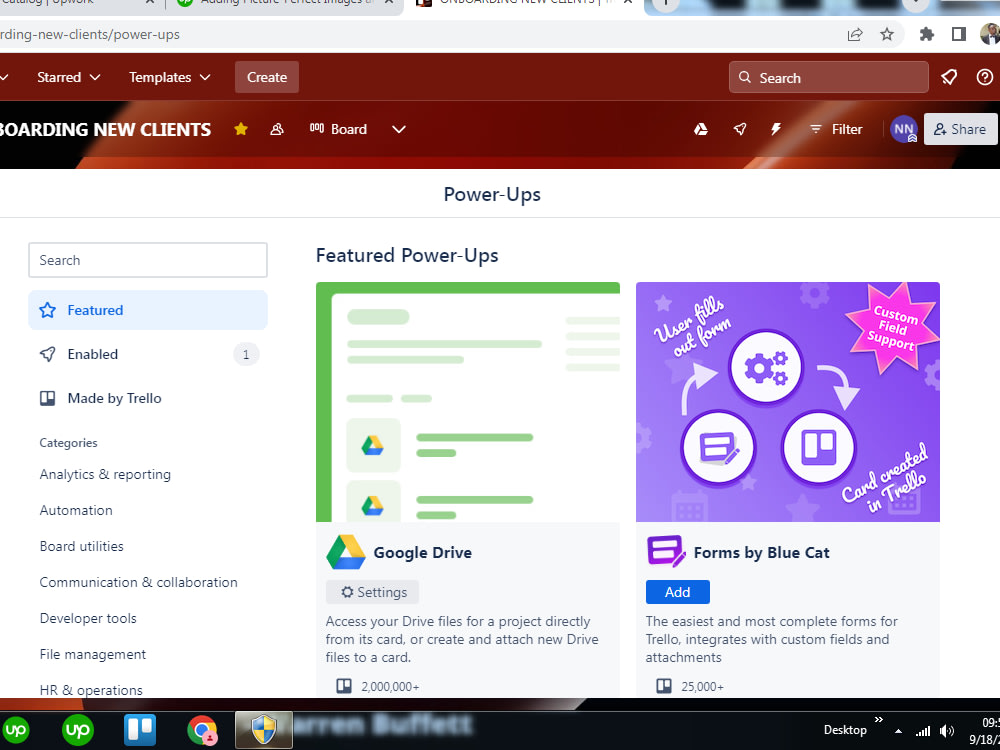Open the second Upwork taskbar icon
This screenshot has width=1000, height=750.
78,730
